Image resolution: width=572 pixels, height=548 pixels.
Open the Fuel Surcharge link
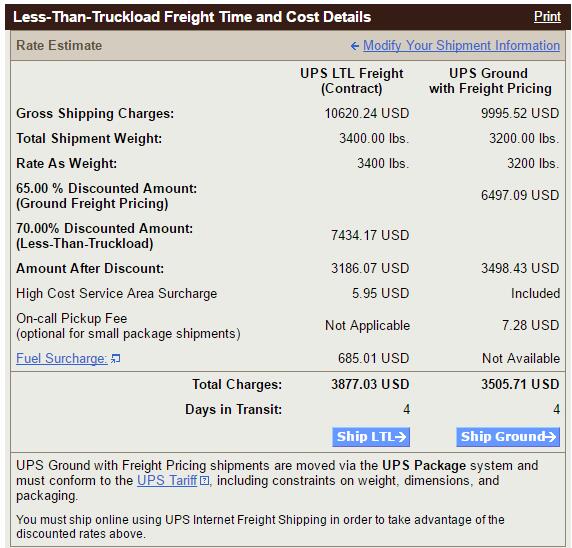[x=62, y=358]
